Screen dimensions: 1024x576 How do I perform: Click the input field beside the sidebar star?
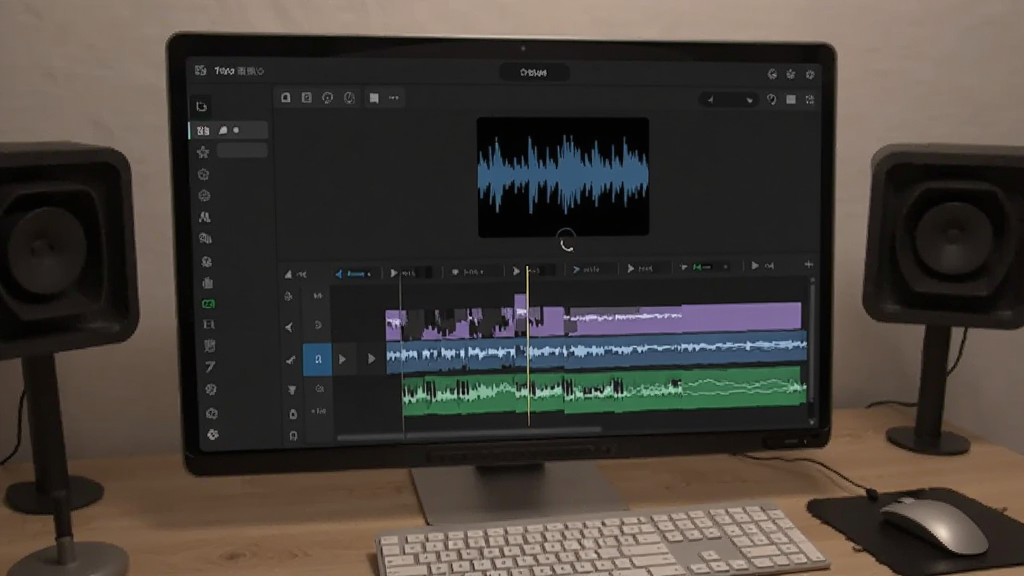click(242, 151)
